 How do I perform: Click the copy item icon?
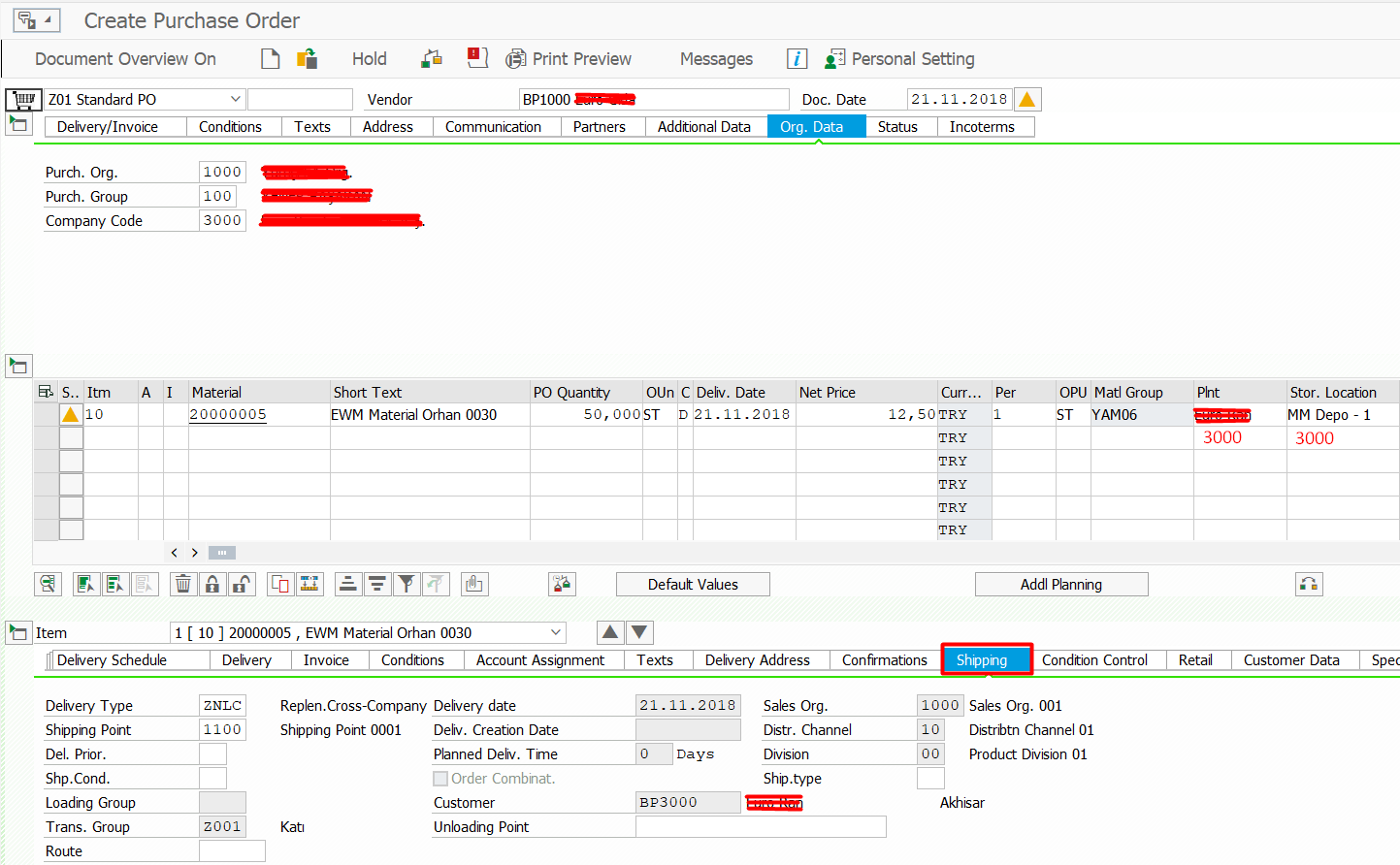[280, 584]
